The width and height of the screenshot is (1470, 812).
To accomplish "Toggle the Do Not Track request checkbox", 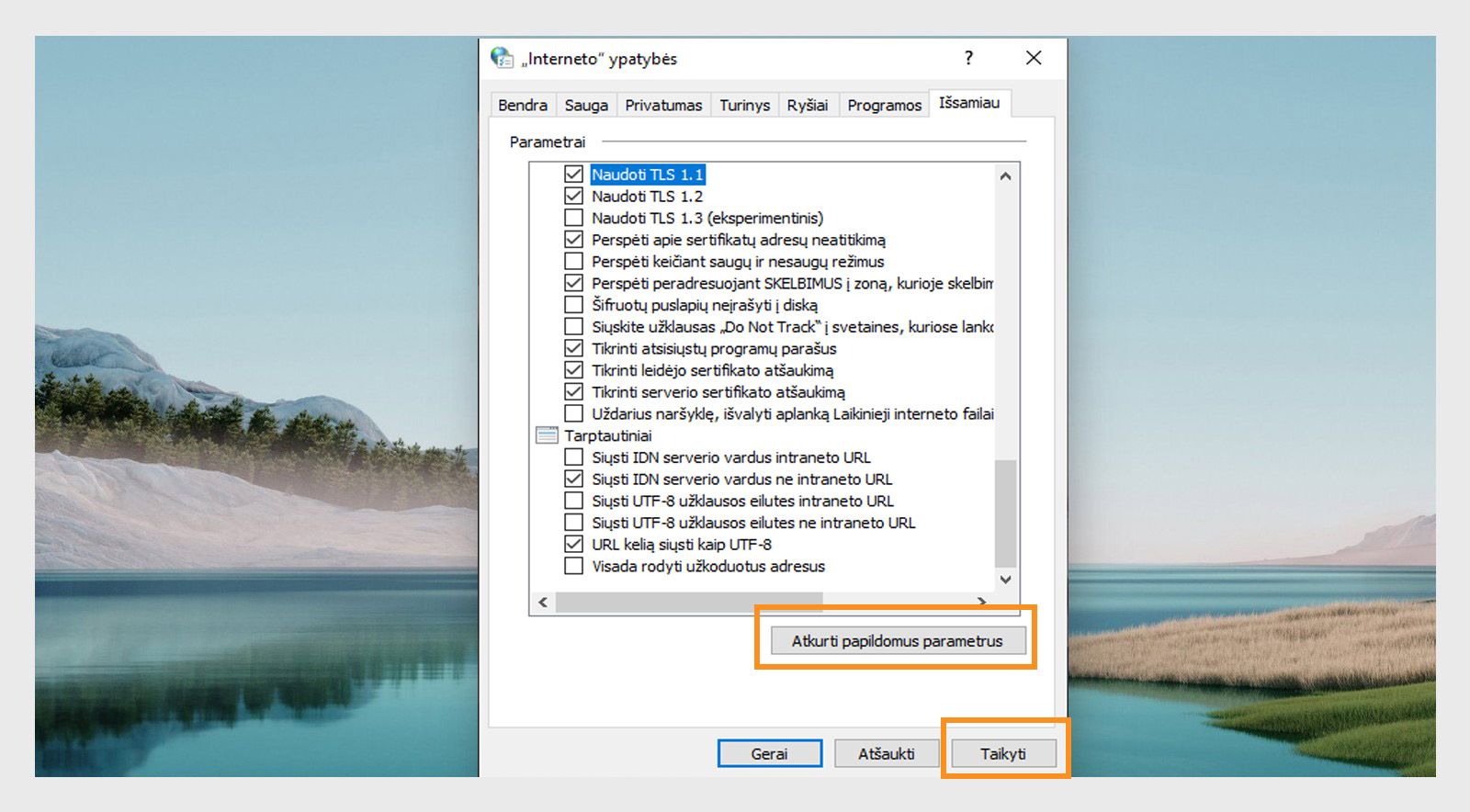I will 573,326.
